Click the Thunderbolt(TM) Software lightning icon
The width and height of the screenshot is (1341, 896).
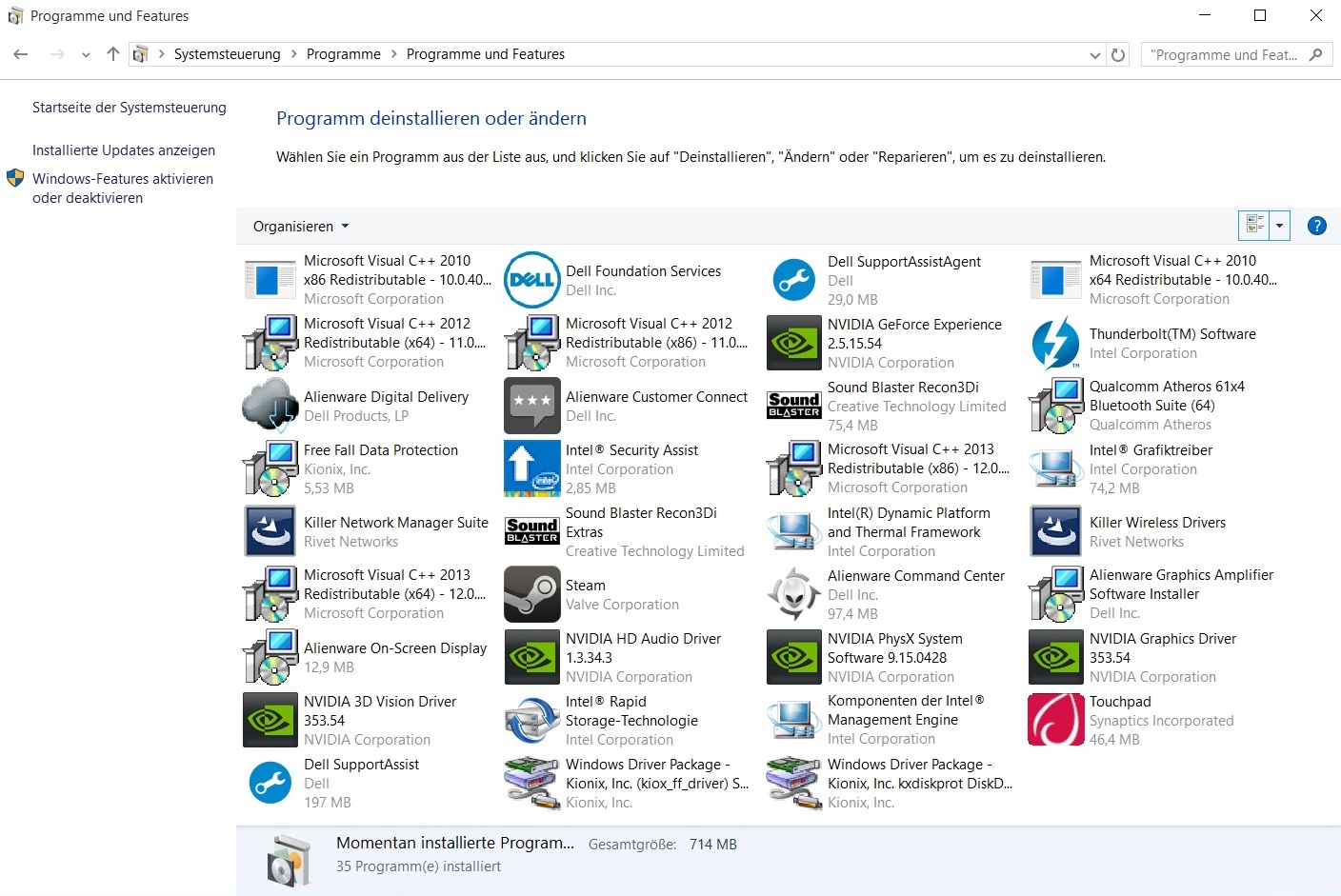pos(1055,343)
